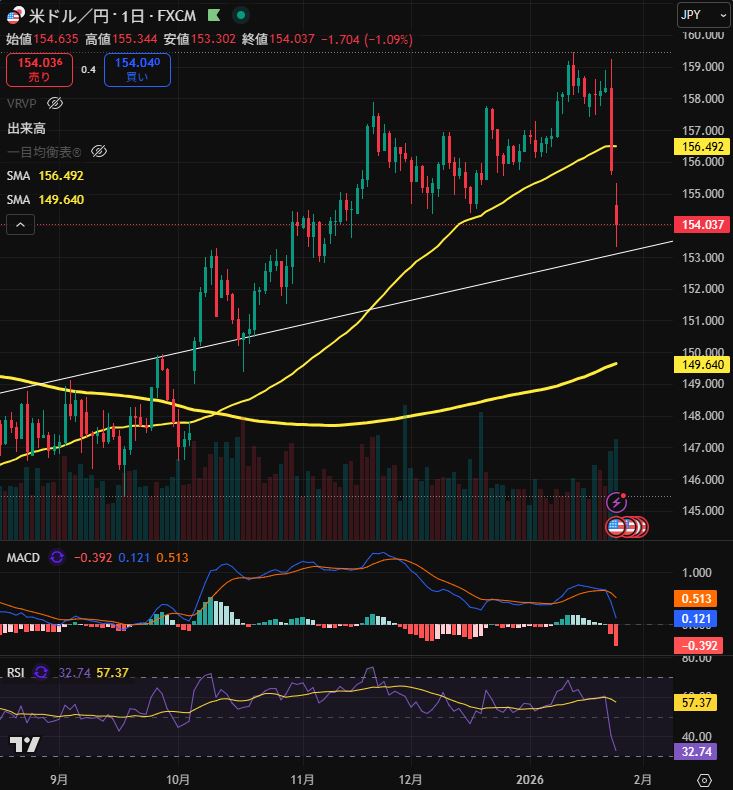This screenshot has height=790, width=733.
Task: Toggle VRVP indicator visibility eye
Action: click(56, 103)
